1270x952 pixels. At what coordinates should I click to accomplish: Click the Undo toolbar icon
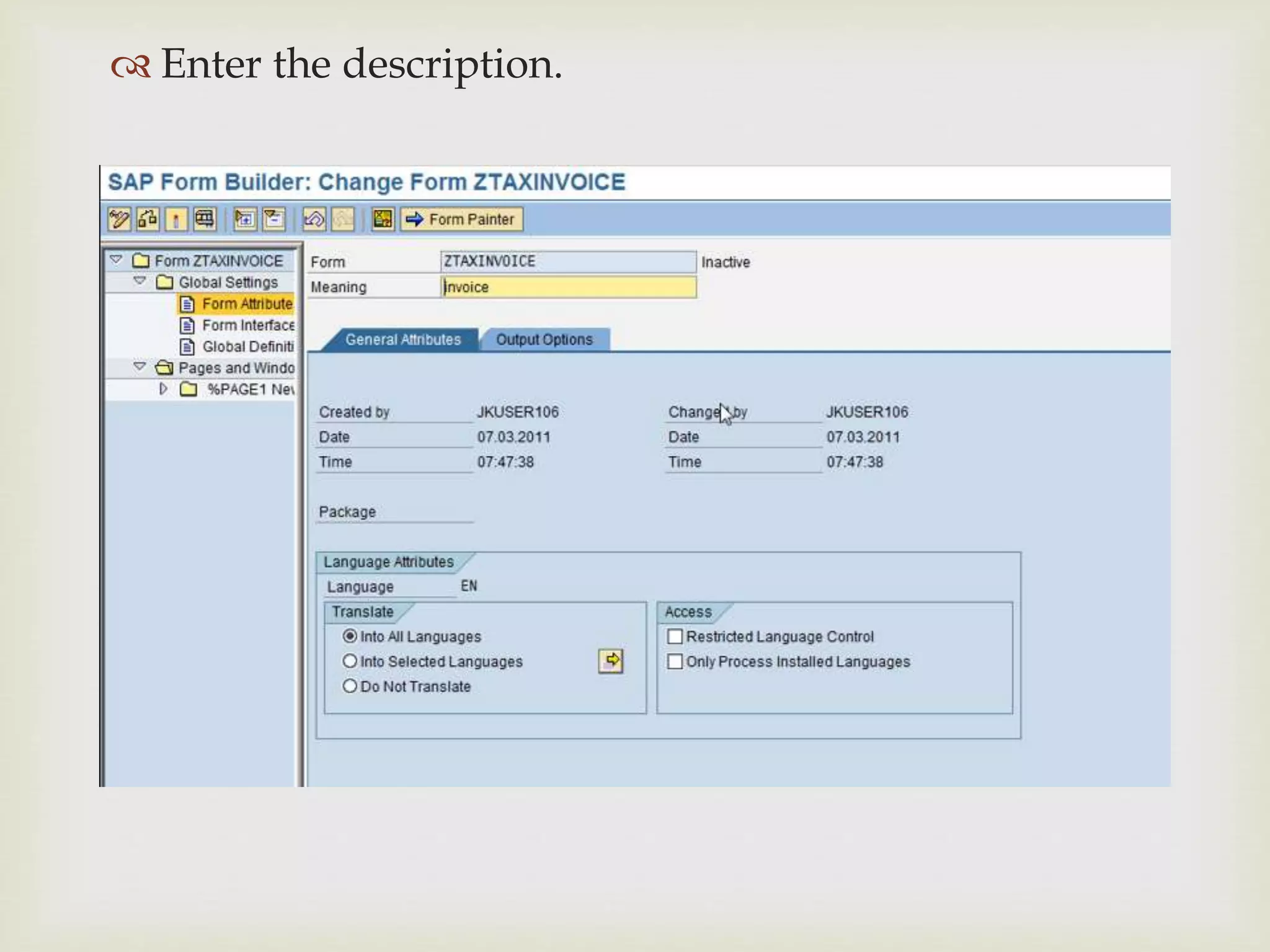pos(314,219)
